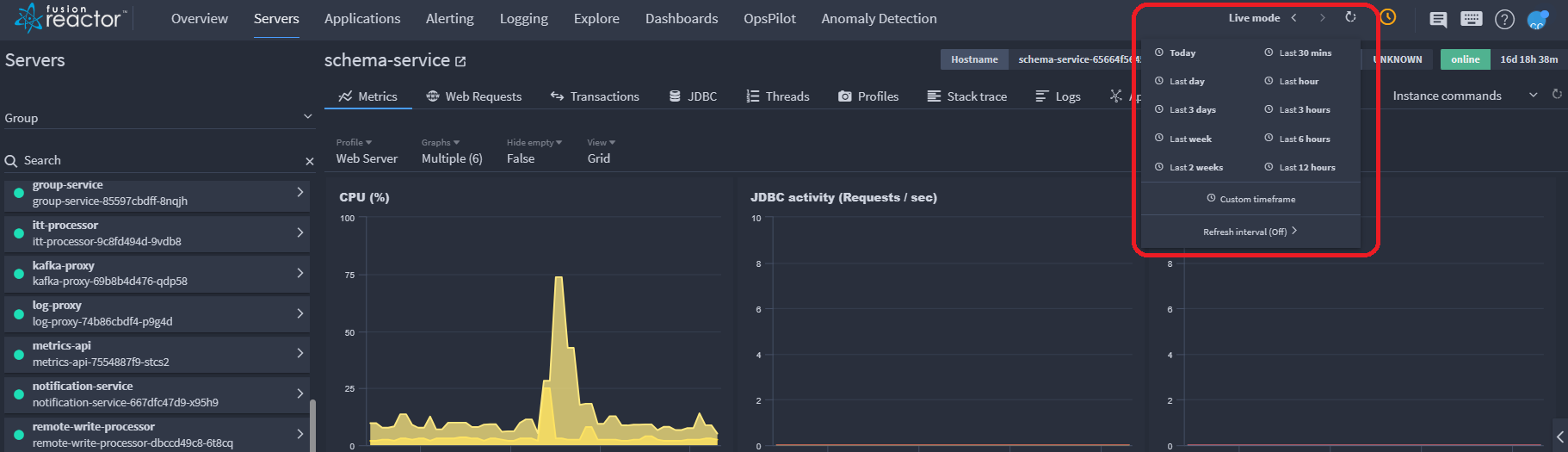1568x452 pixels.
Task: Step forward to next time period
Action: coord(1323,18)
